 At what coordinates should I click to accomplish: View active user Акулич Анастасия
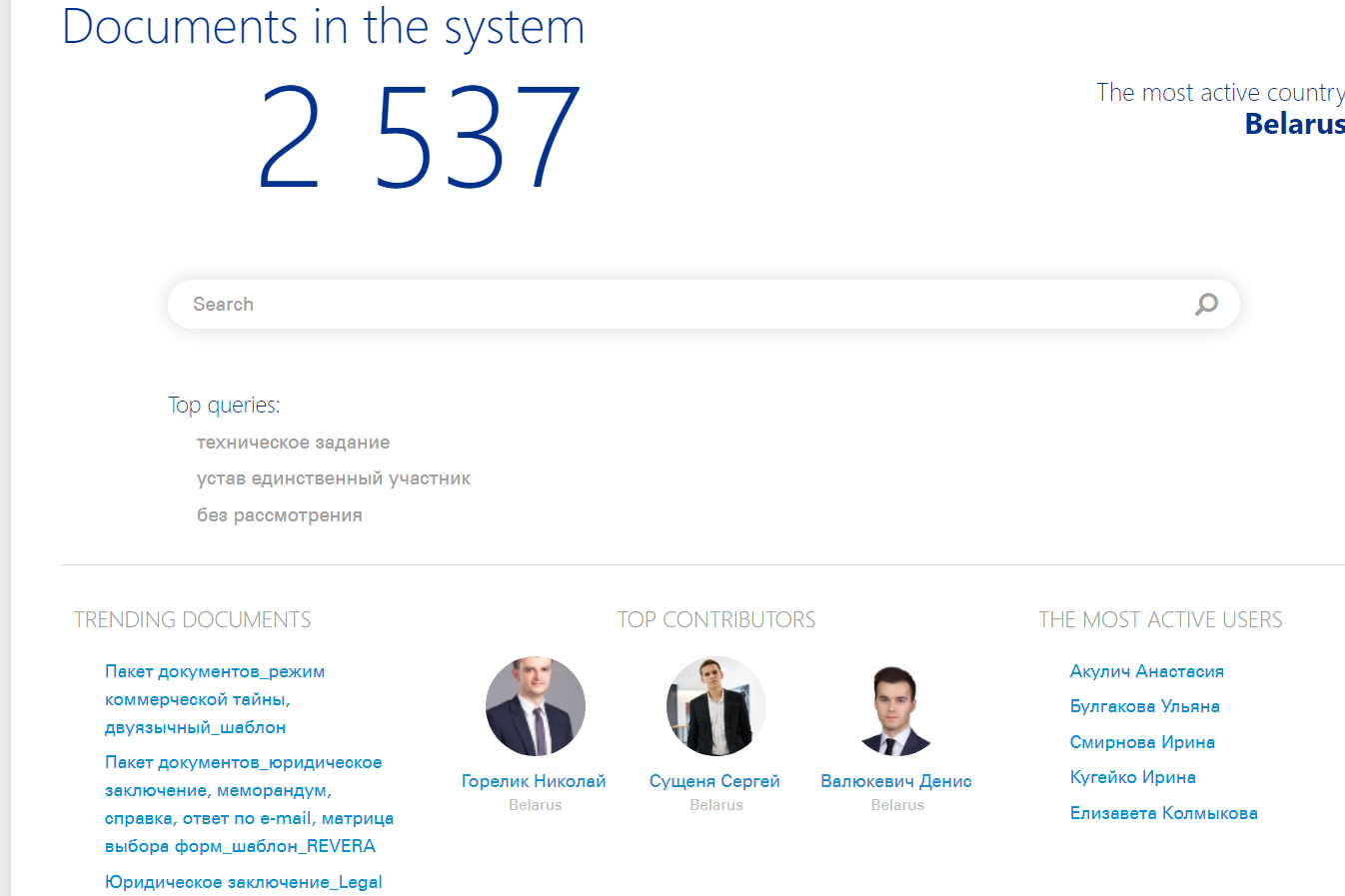point(1146,671)
